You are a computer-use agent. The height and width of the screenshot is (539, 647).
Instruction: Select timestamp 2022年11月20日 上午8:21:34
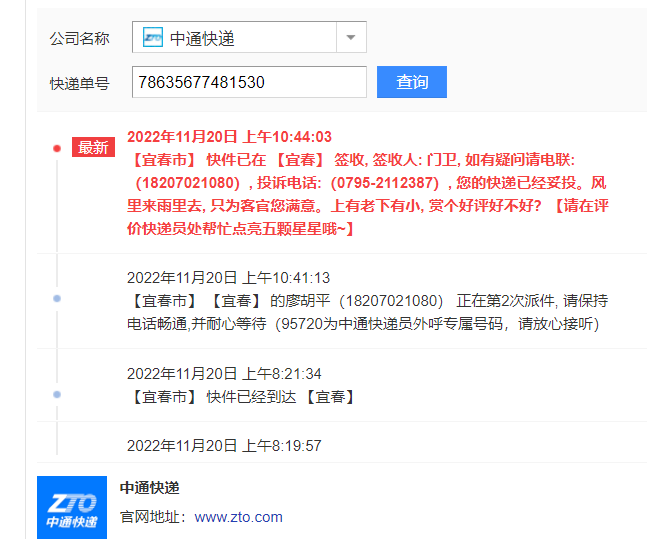pos(224,374)
